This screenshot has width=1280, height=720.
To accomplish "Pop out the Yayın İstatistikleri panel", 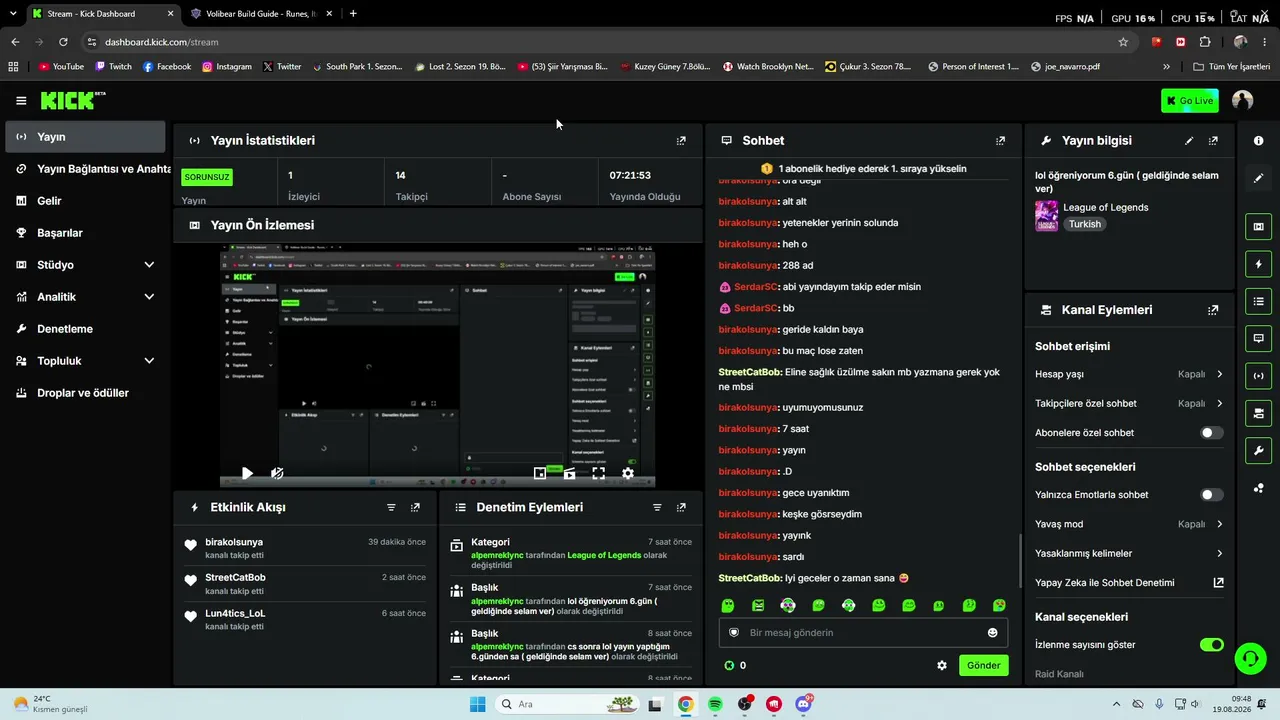I will pos(681,141).
